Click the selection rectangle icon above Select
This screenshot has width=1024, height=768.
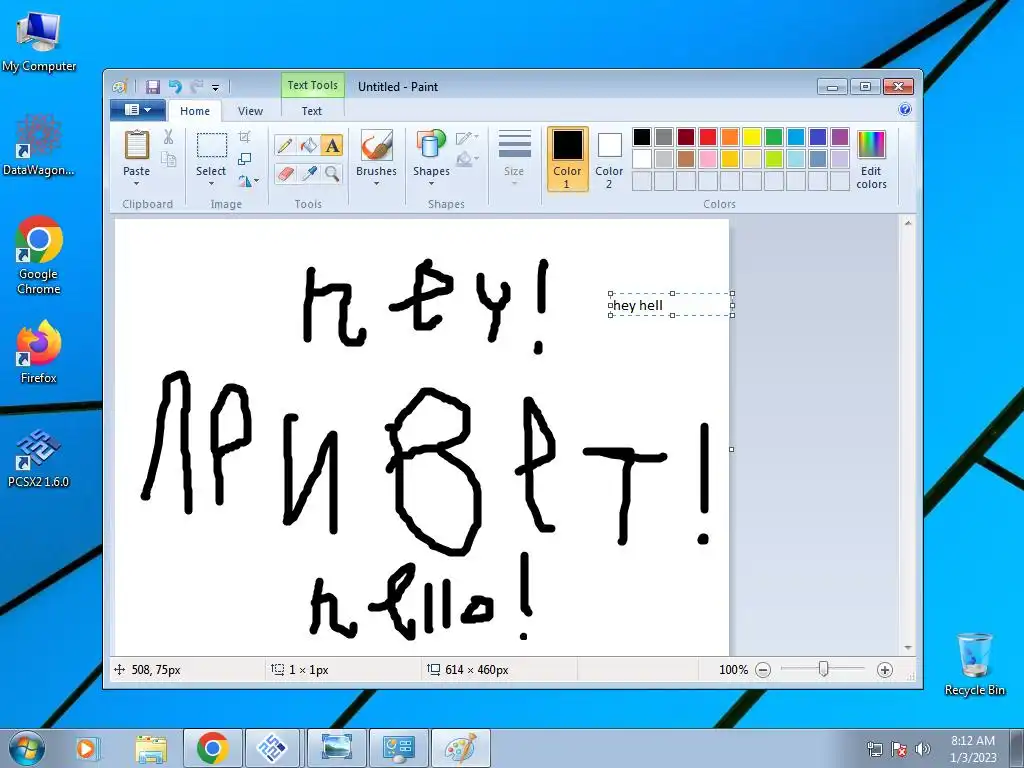212,145
